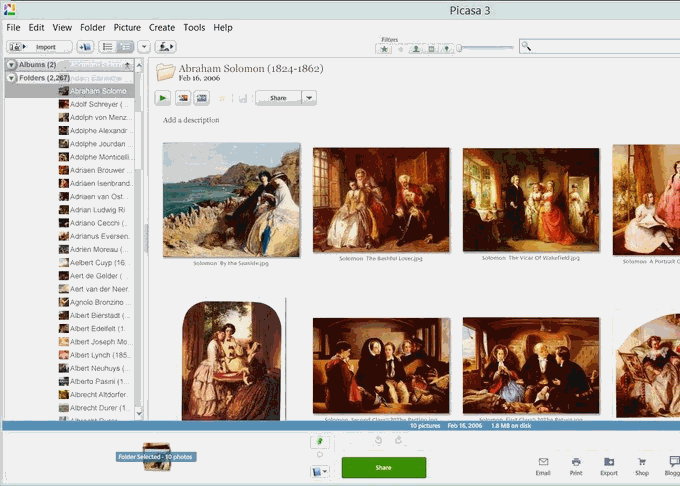Filter to show only starred photos
This screenshot has height=486, width=680.
point(385,48)
